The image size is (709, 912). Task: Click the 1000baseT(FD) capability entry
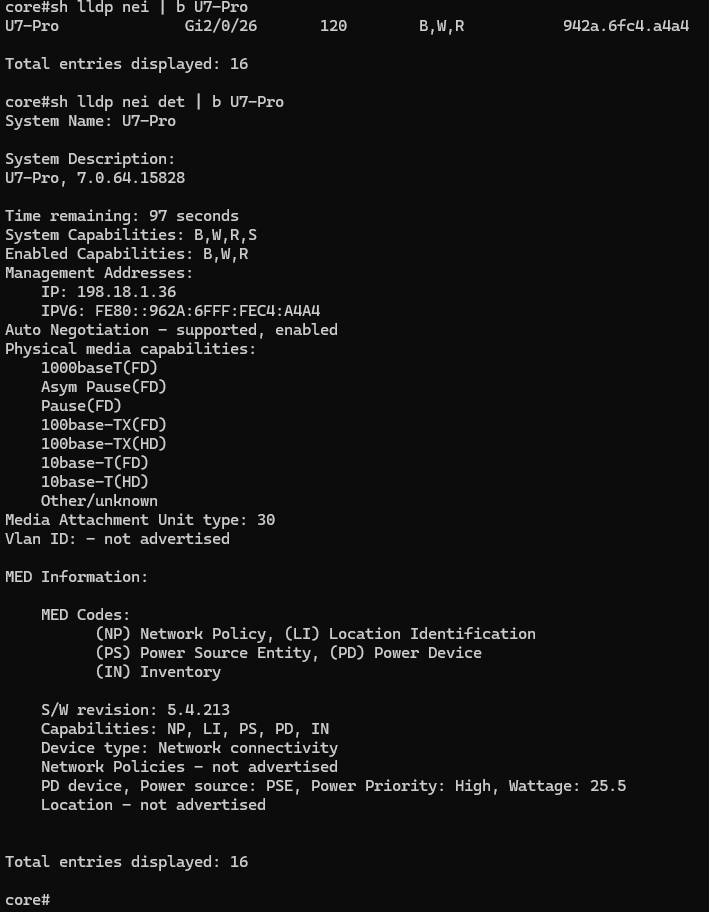99,368
